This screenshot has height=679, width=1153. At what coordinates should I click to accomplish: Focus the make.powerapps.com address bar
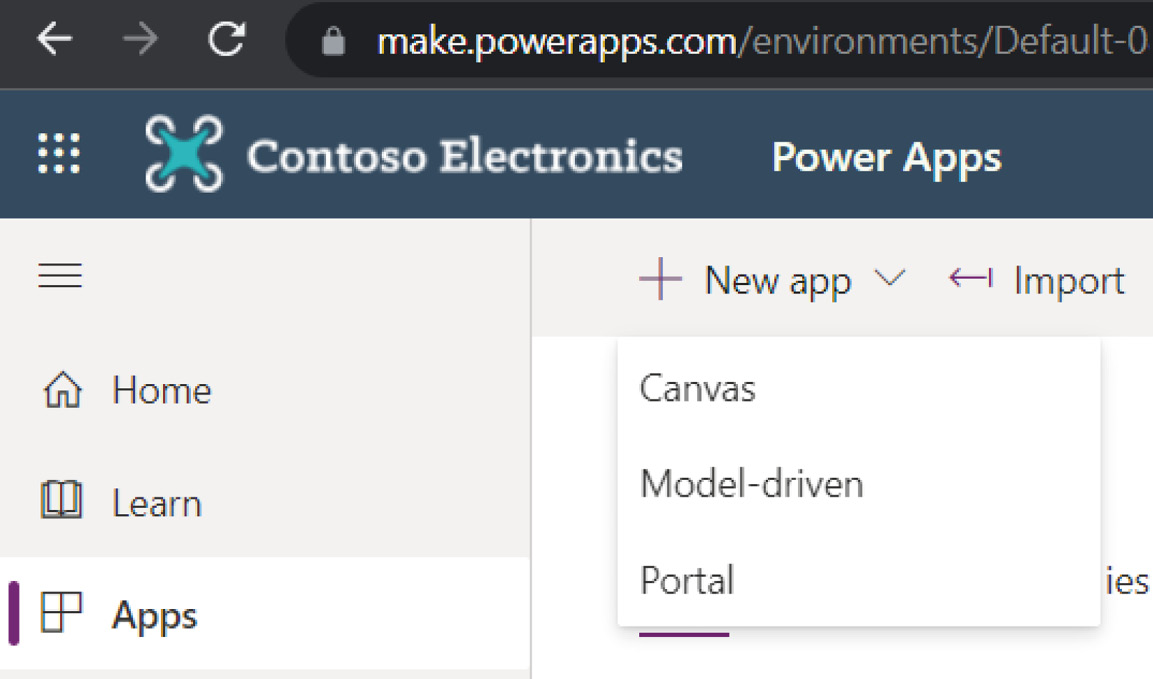(x=721, y=40)
